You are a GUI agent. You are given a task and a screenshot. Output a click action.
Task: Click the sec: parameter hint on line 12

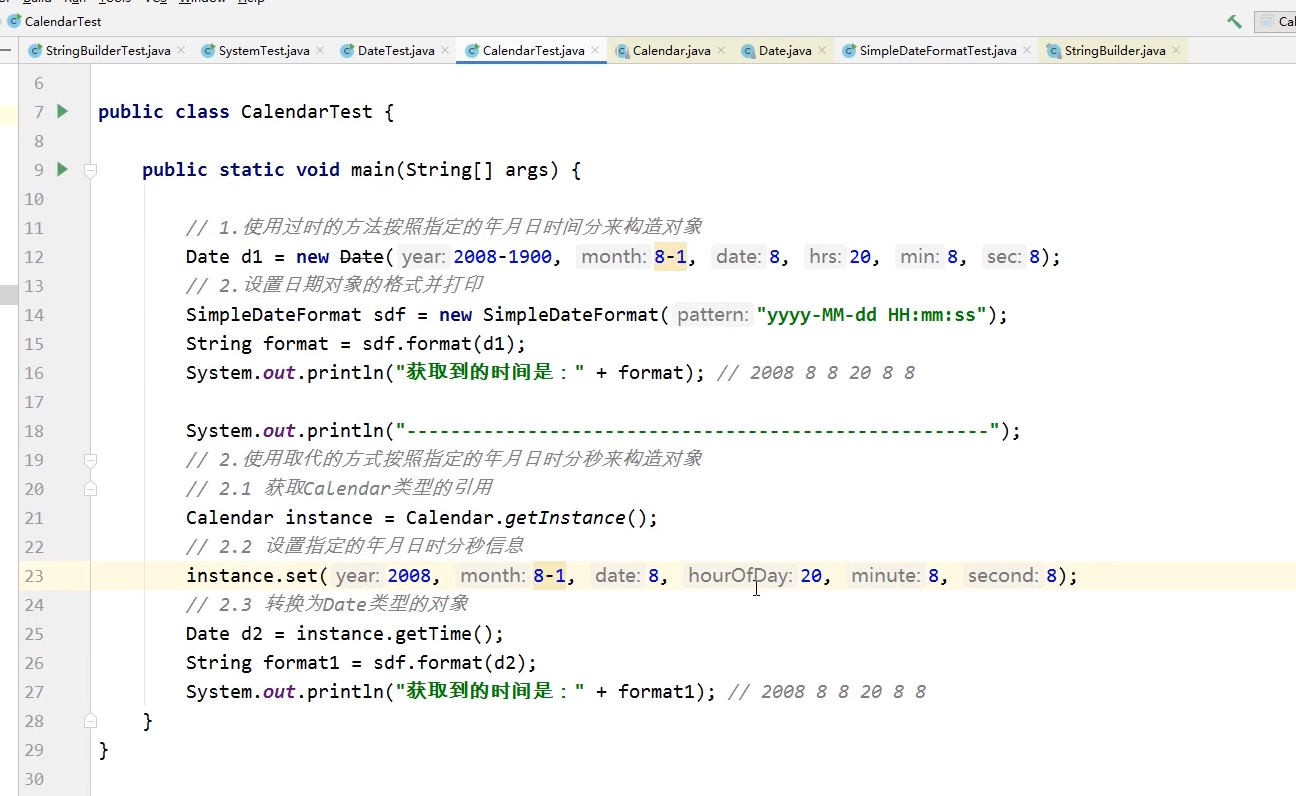pyautogui.click(x=1004, y=257)
